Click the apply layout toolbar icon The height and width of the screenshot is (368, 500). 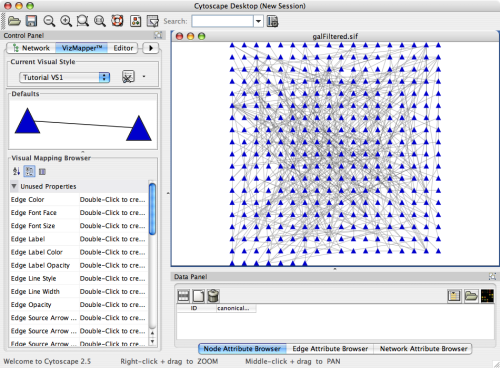tap(135, 21)
